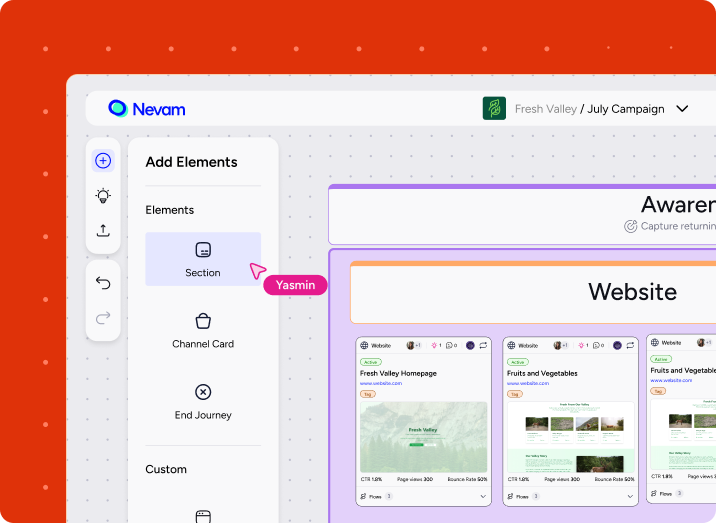716x523 pixels.
Task: Click comments icon on Fresh Valley Homepage card
Action: pos(449,345)
